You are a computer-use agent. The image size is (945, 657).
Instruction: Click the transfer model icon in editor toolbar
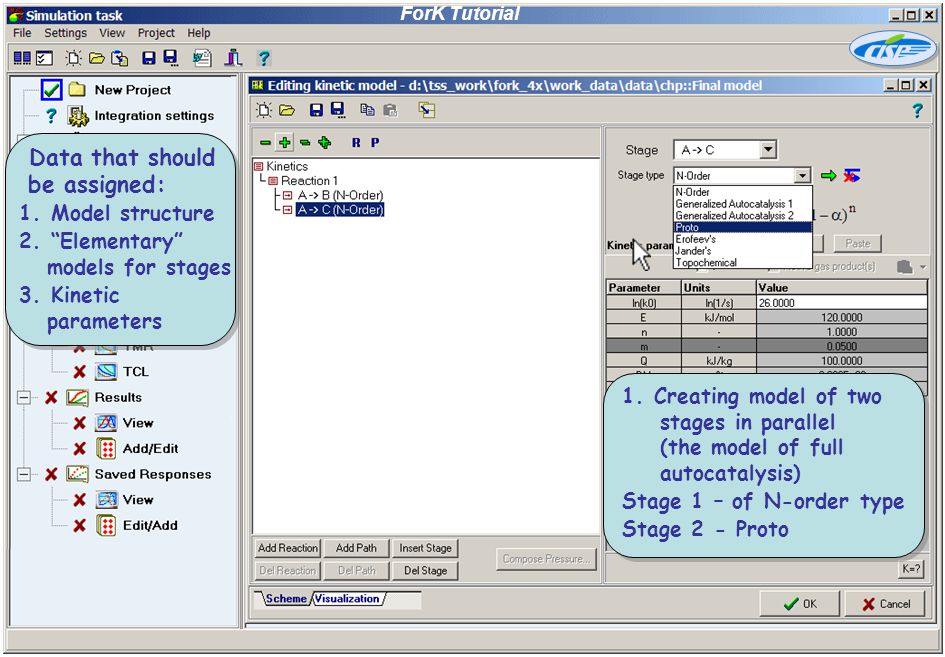(x=427, y=110)
